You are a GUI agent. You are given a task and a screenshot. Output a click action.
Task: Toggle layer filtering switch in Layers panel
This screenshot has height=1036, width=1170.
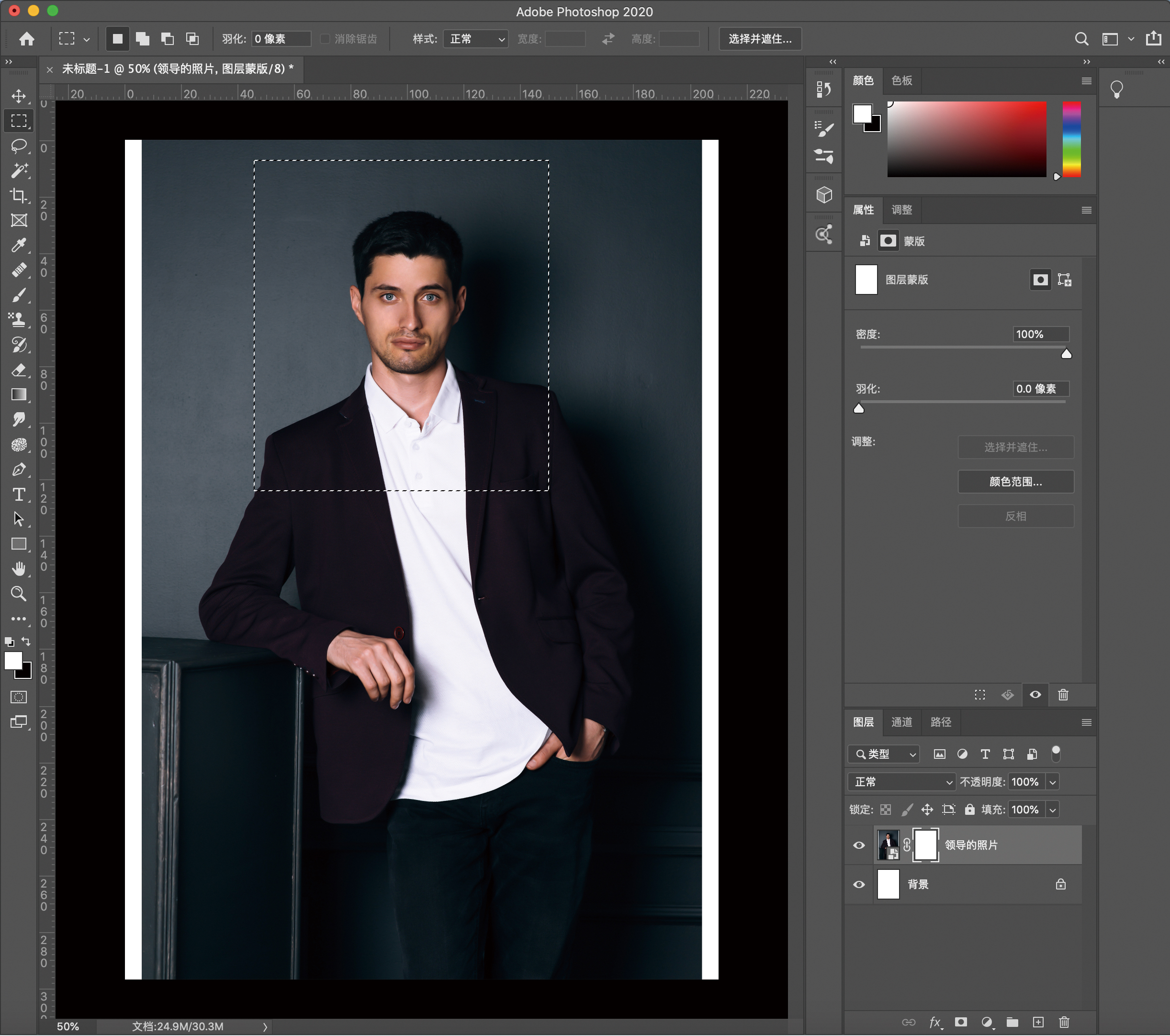click(x=1056, y=753)
